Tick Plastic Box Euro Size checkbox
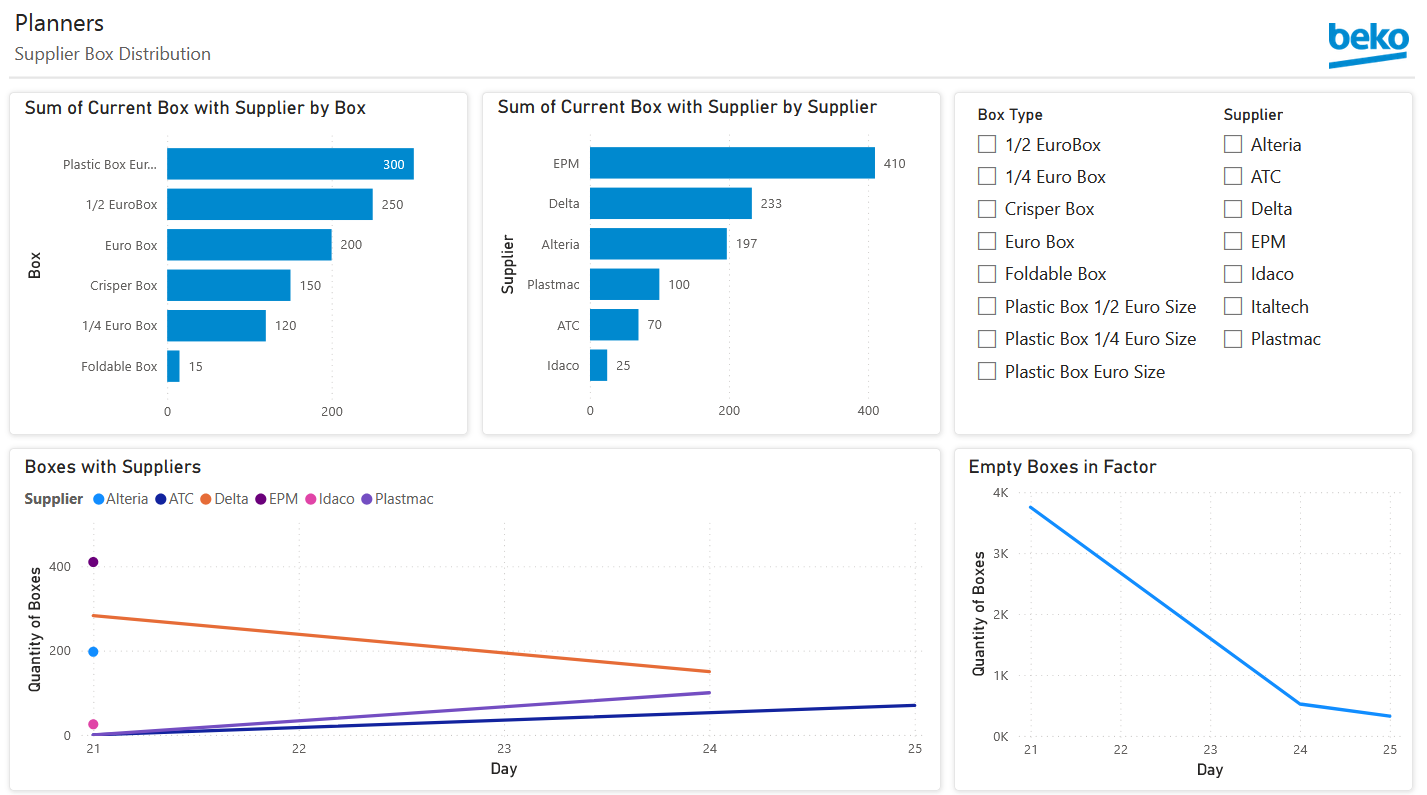The image size is (1427, 795). click(987, 371)
